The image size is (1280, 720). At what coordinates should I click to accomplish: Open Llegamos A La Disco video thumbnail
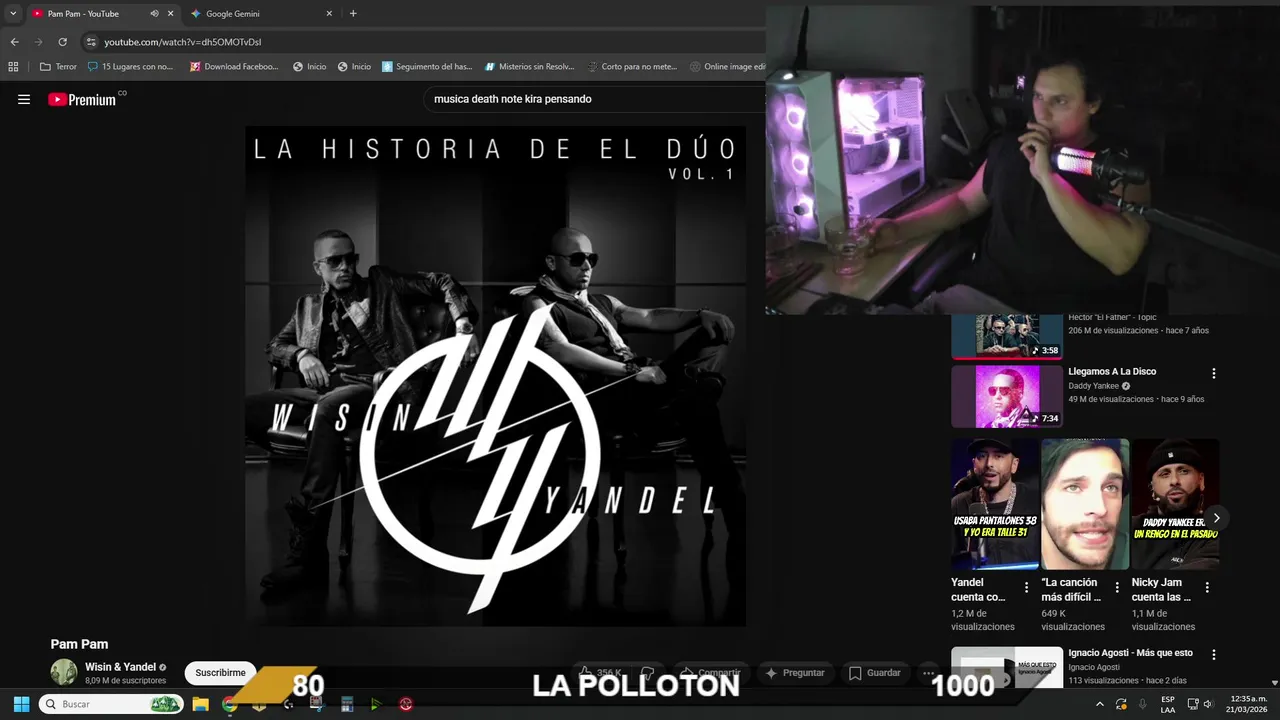tap(1007, 396)
